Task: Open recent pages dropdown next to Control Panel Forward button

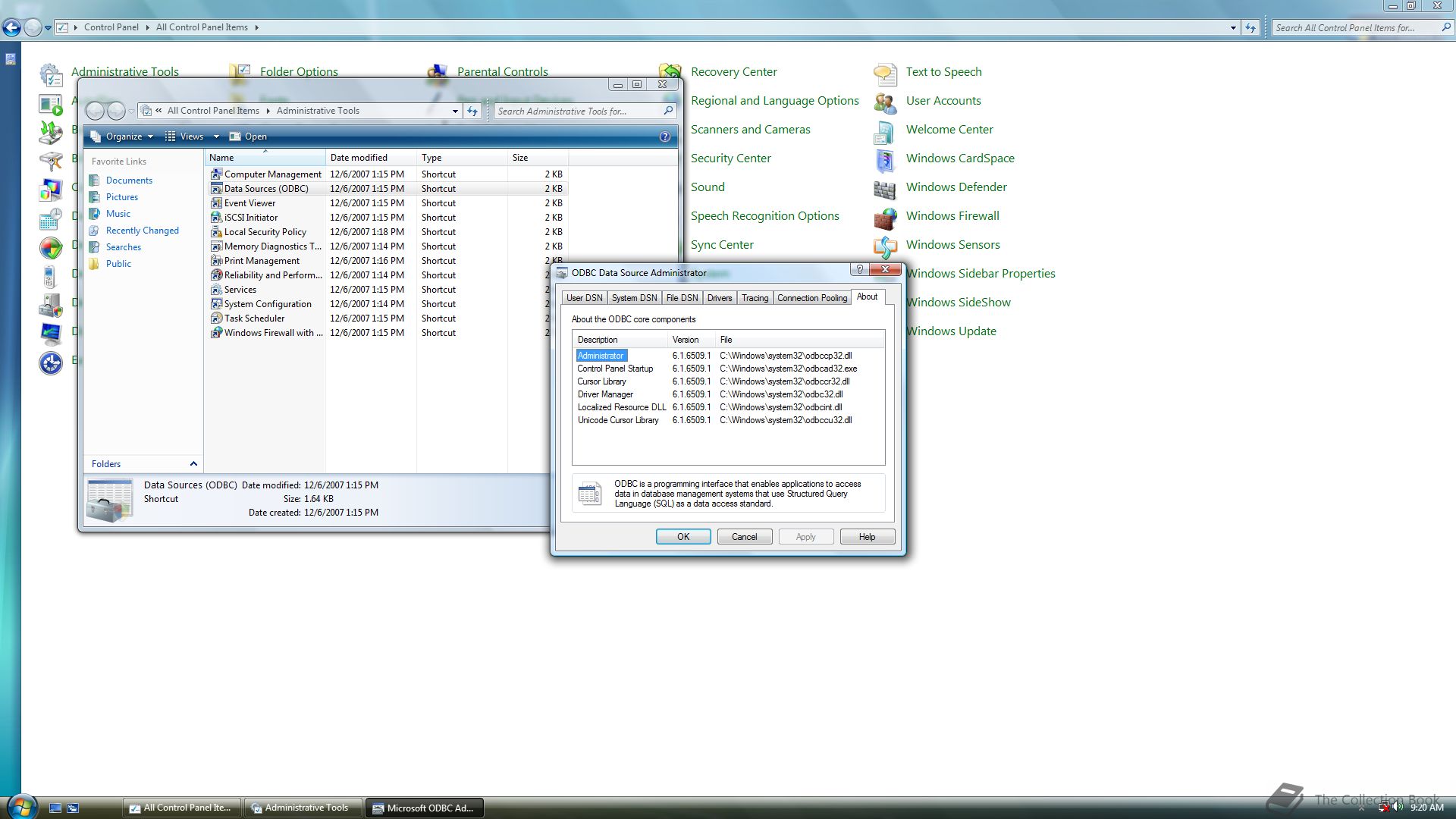Action: [x=48, y=28]
